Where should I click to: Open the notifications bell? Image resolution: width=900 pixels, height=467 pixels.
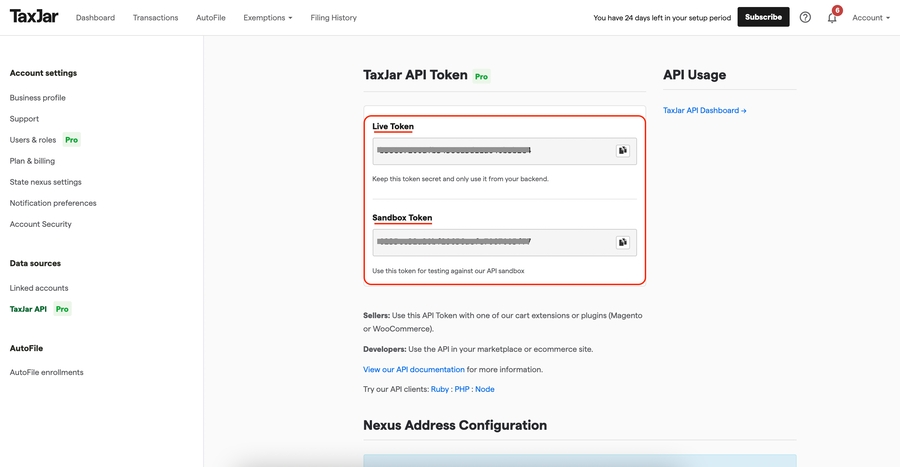832,17
